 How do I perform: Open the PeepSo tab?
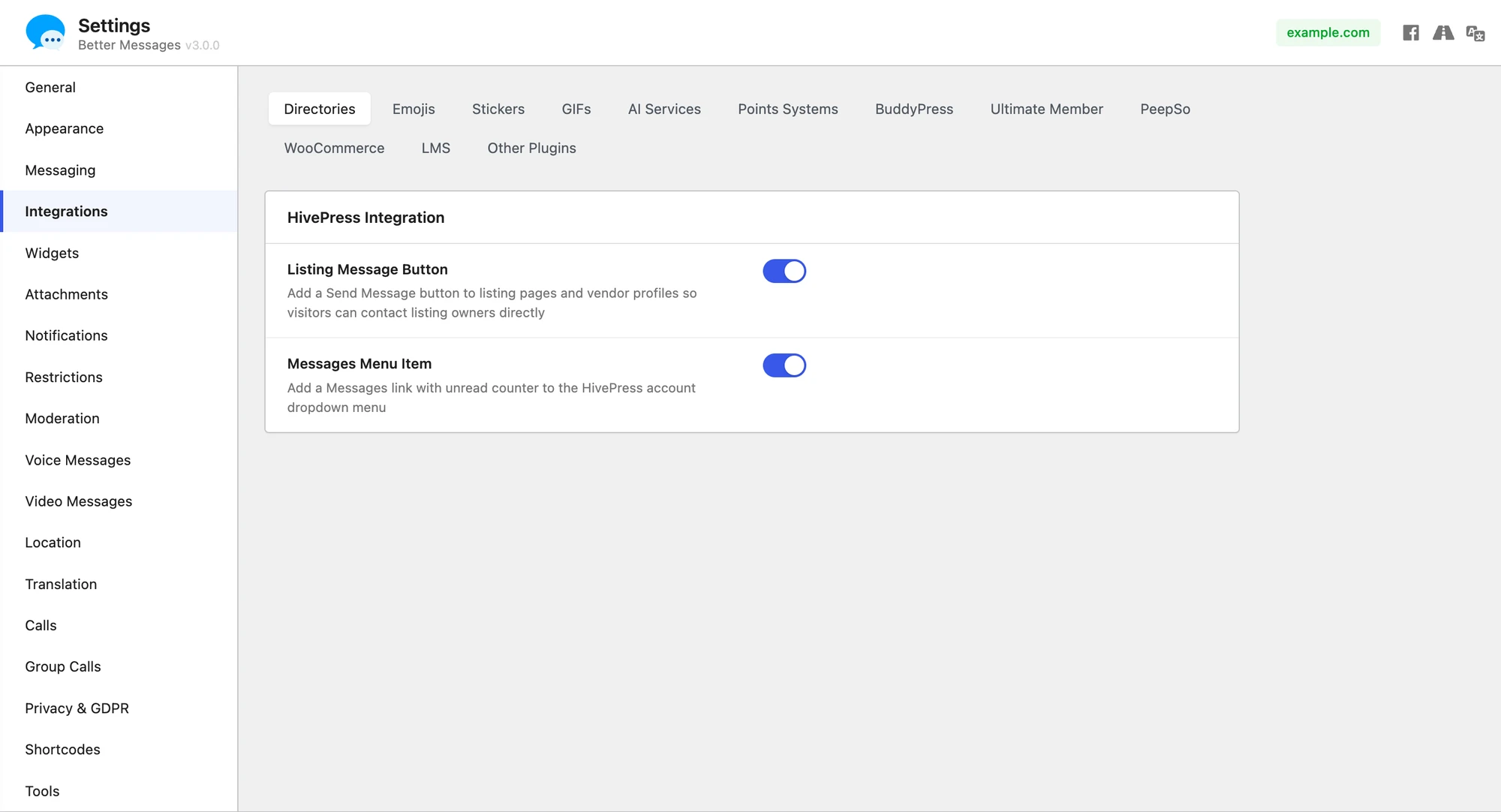click(1166, 109)
